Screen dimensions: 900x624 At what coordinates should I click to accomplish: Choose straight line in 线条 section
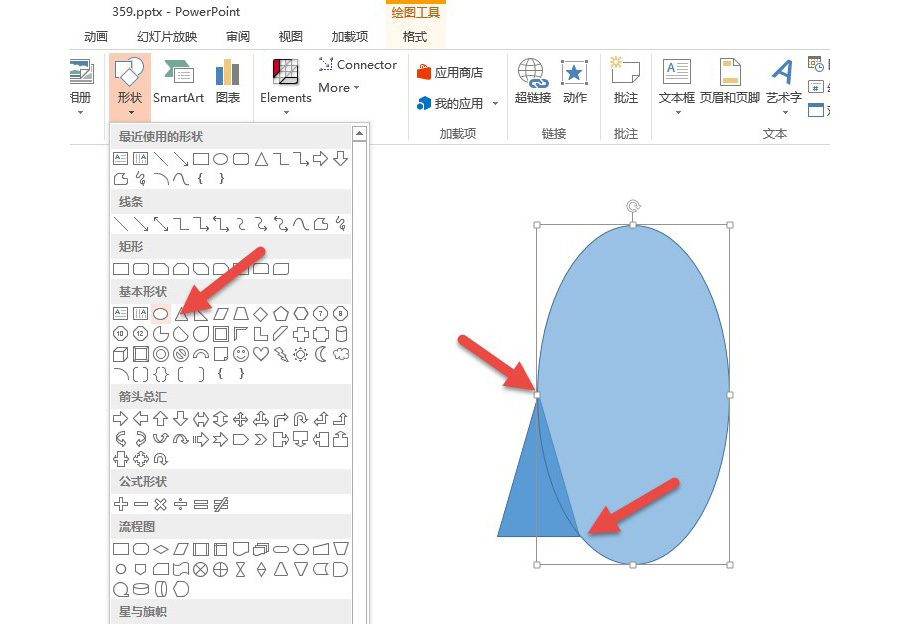(121, 224)
